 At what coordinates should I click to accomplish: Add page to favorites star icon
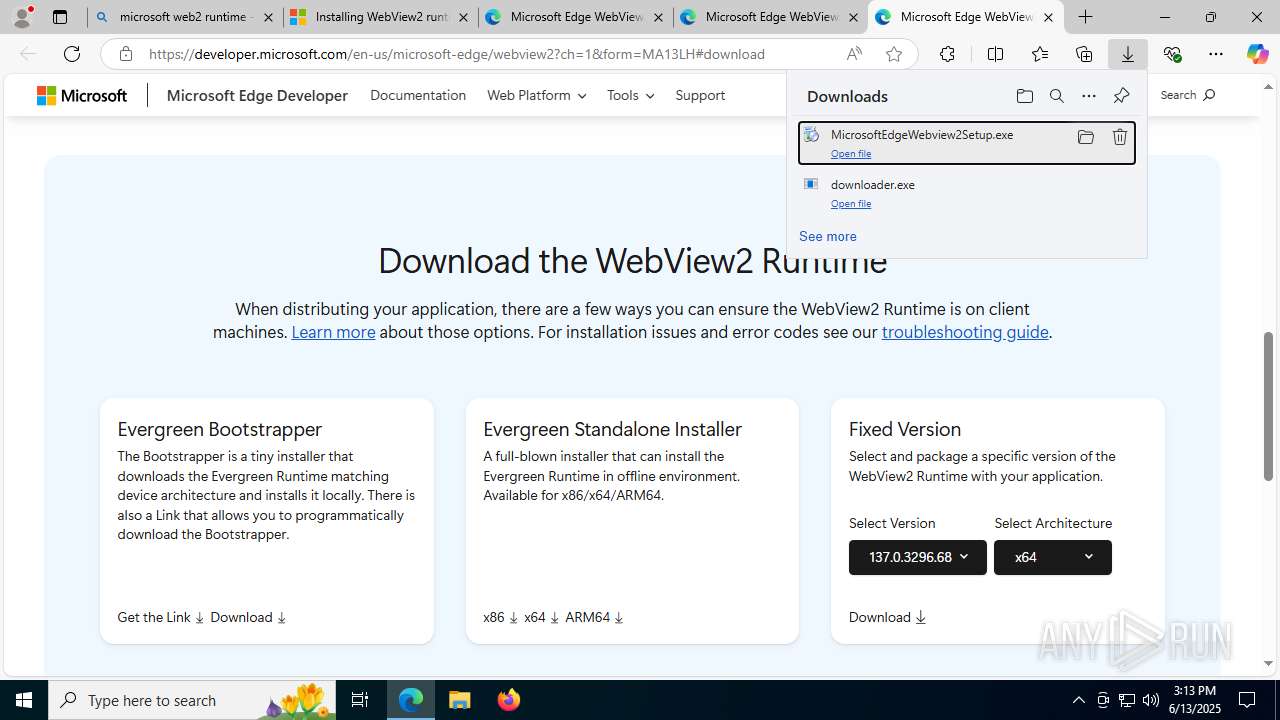[x=894, y=54]
